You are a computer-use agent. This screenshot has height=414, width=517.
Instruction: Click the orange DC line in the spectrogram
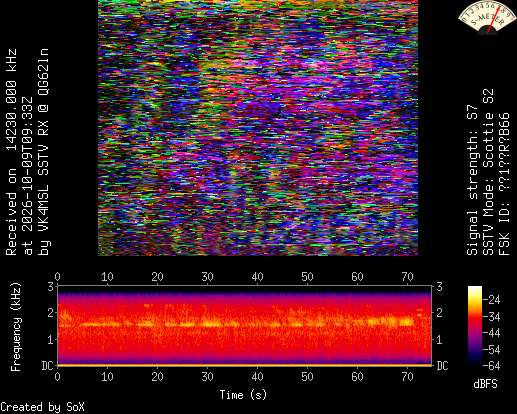click(x=245, y=365)
